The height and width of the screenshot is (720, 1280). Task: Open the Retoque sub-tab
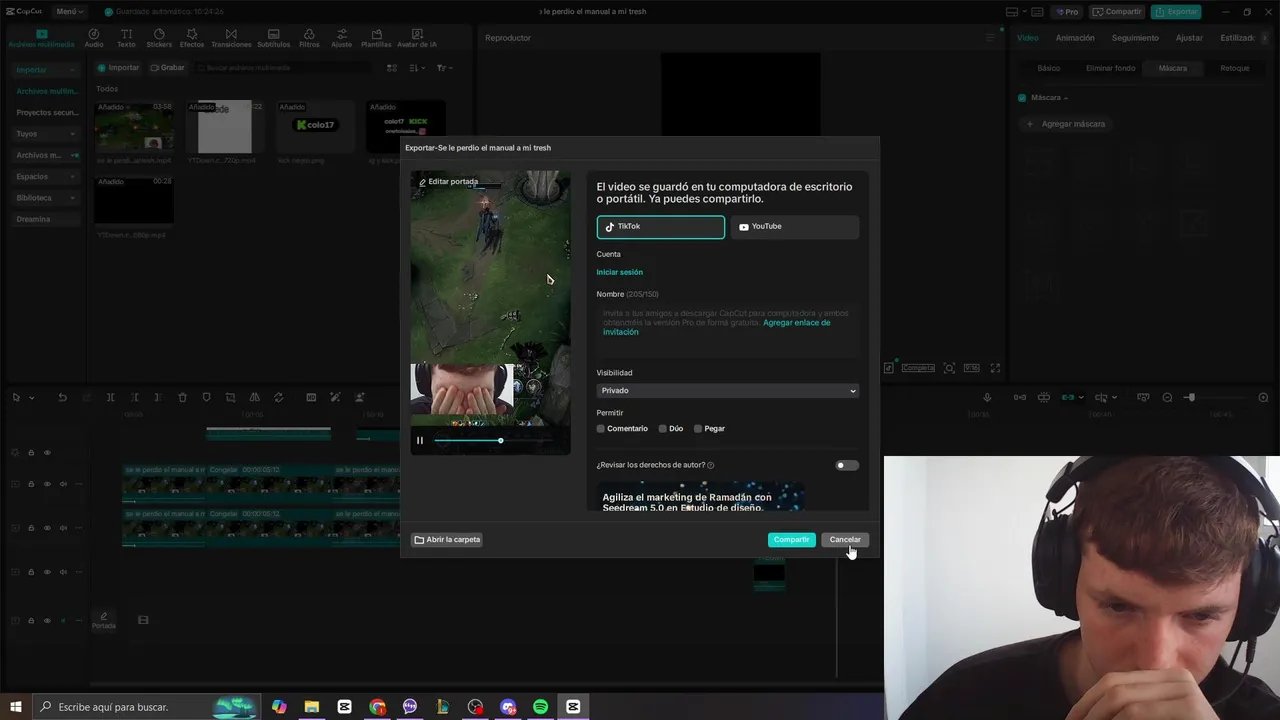click(x=1234, y=69)
